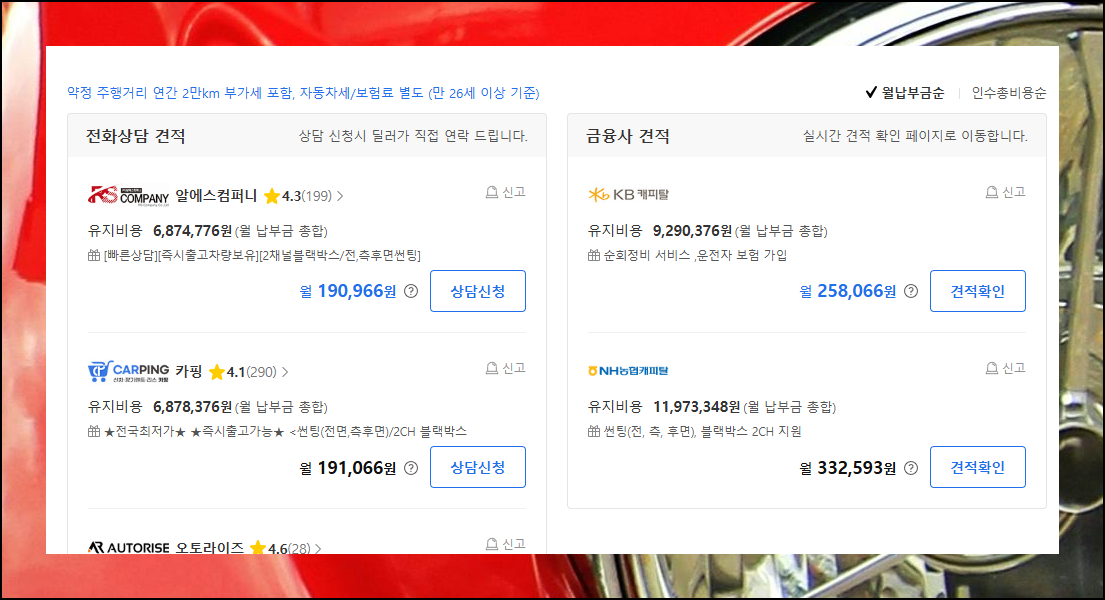
Task: Check the KB캐피탈 quote with 견적확인
Action: 977,291
